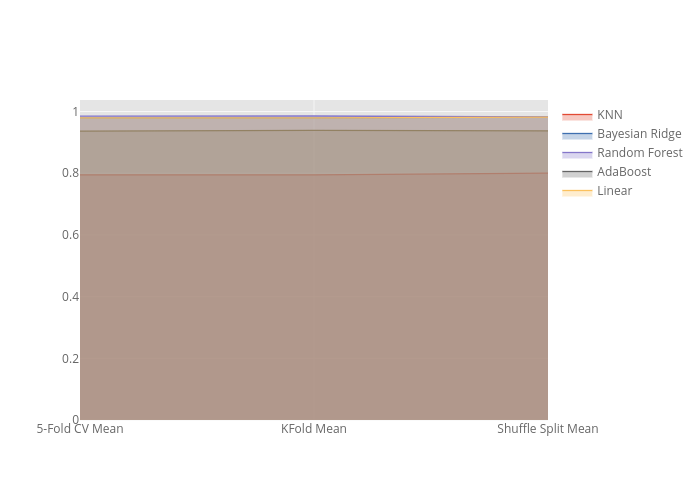Select the orange Linear legend swatch
This screenshot has width=700, height=500.
point(577,192)
